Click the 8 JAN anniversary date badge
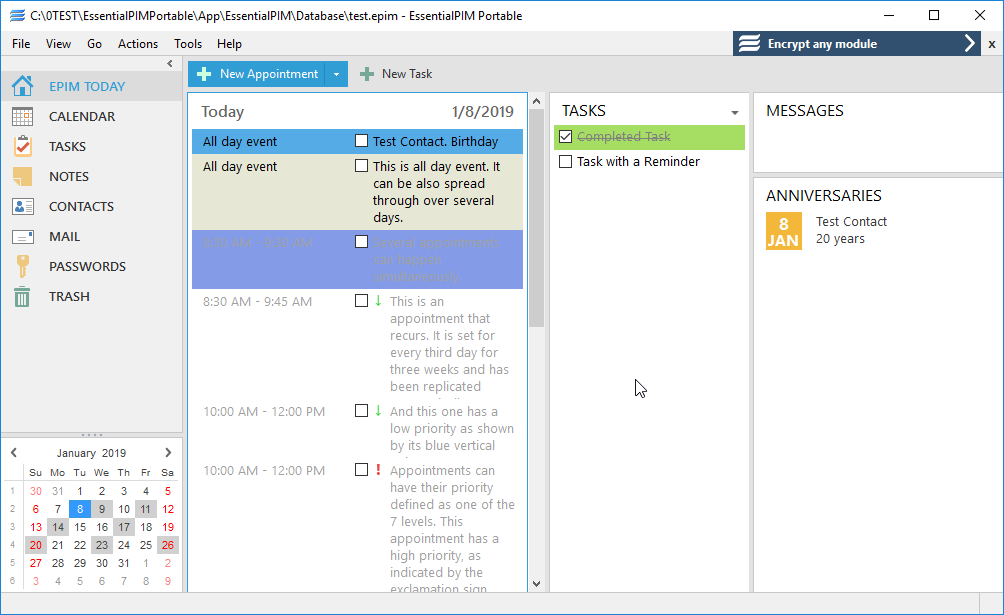The image size is (1004, 615). point(784,231)
